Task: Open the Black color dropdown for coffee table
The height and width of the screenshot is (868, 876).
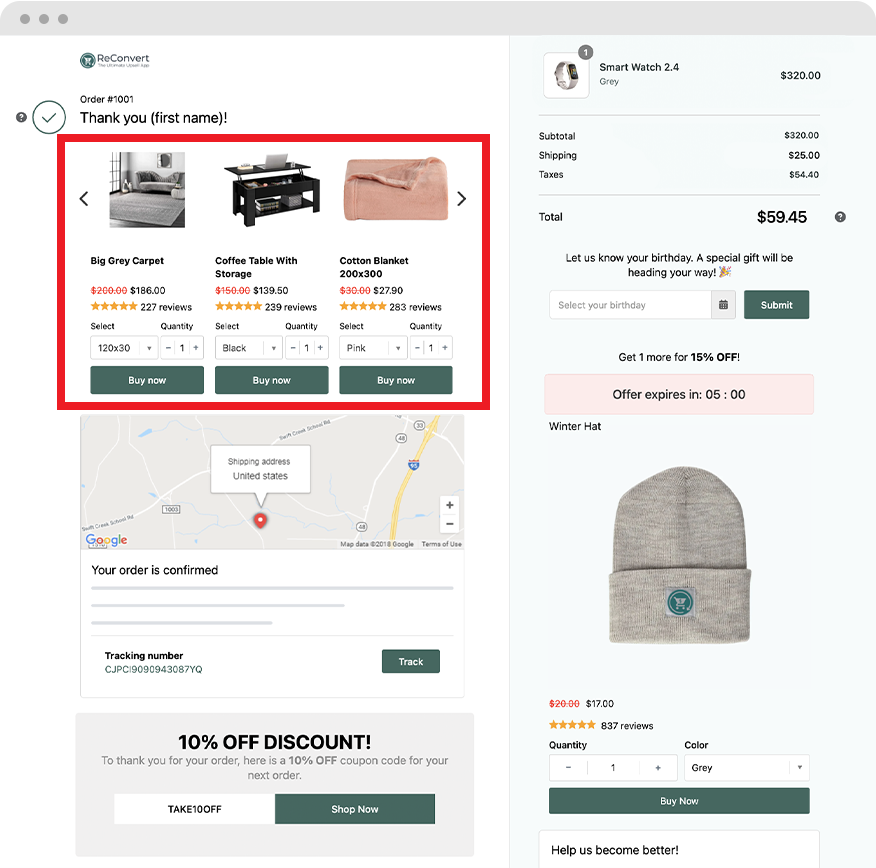Action: point(249,348)
